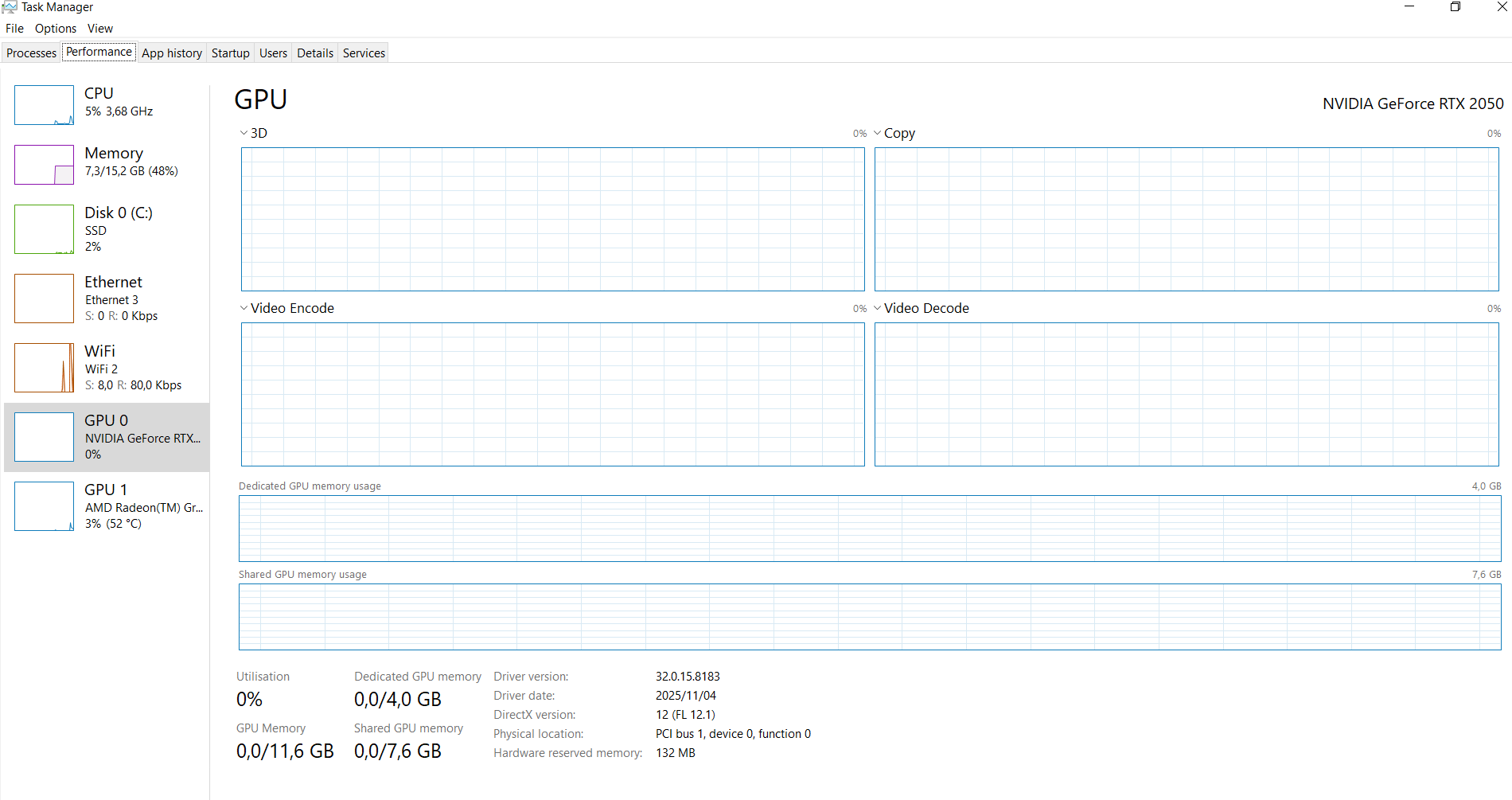The width and height of the screenshot is (1512, 800).
Task: Click the GPU 1 '3% (52 °C)' text
Action: tap(113, 524)
